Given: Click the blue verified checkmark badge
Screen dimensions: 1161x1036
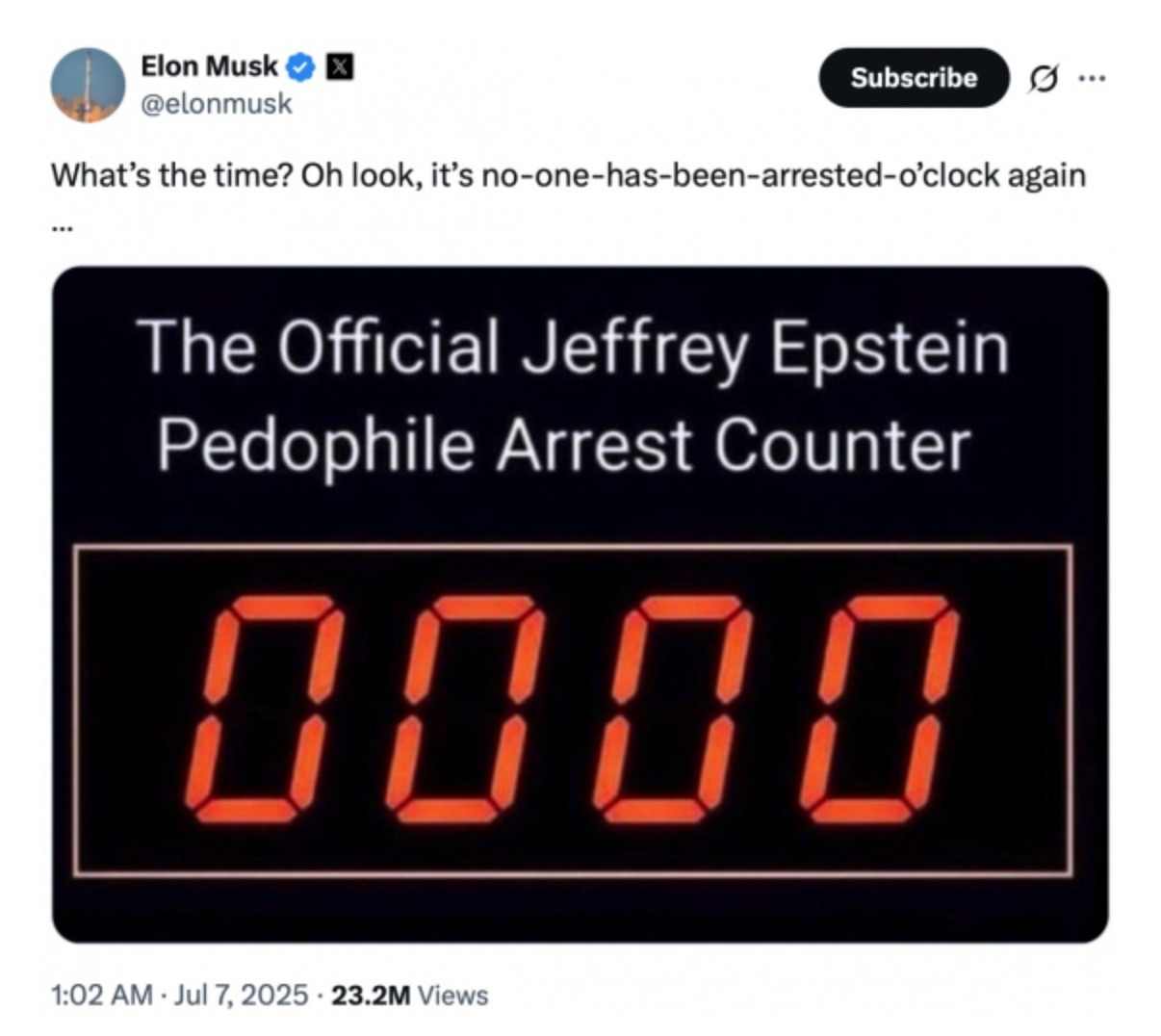Looking at the screenshot, I should click(301, 66).
